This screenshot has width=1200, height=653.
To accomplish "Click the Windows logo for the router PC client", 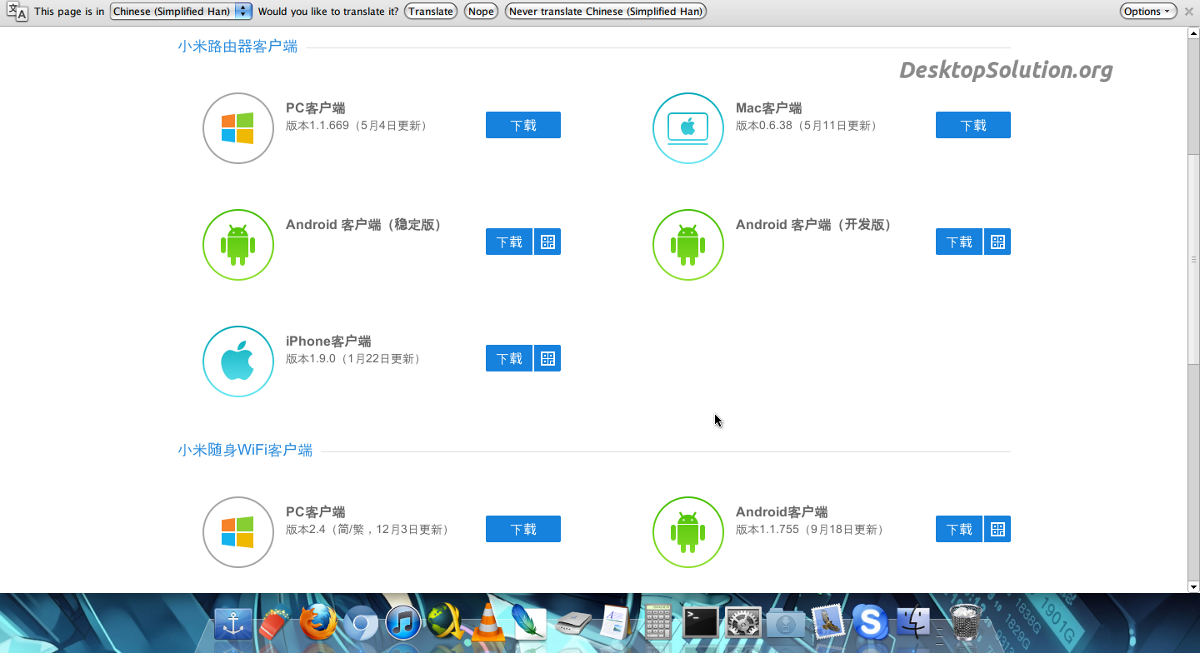I will (238, 128).
